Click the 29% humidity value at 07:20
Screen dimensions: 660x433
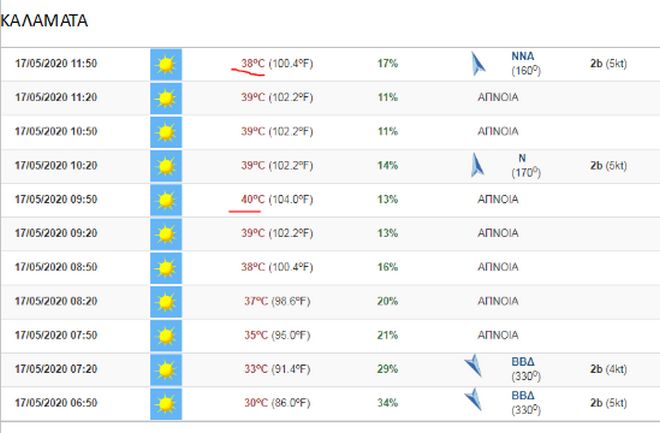[x=387, y=368]
